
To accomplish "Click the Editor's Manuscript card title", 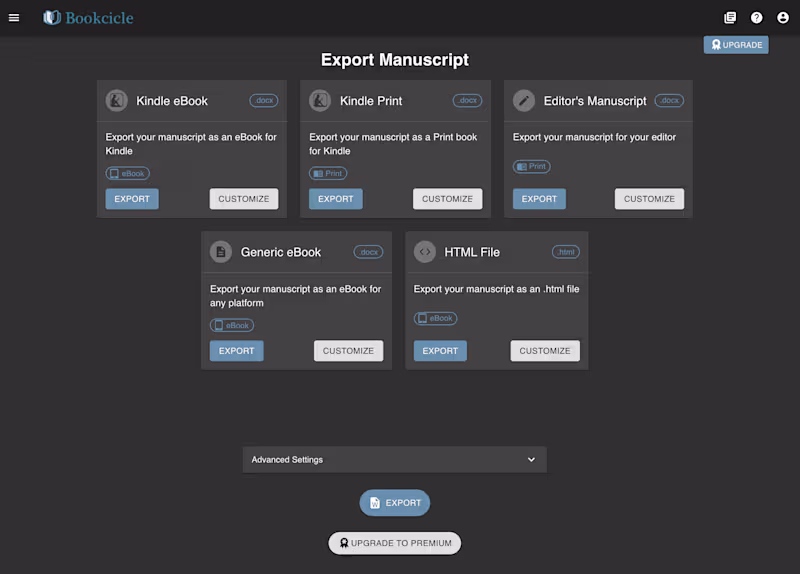I will (x=595, y=101).
